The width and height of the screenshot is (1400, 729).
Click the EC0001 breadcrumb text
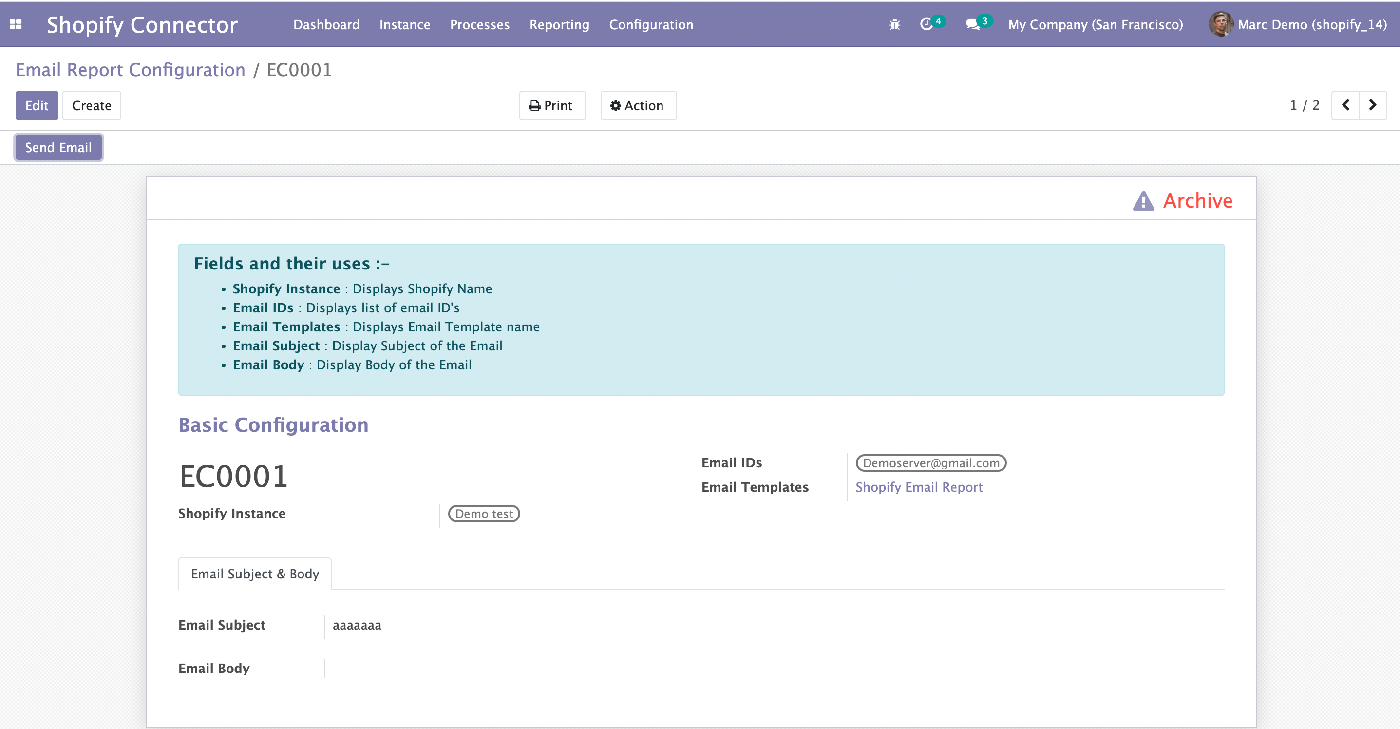coord(299,70)
